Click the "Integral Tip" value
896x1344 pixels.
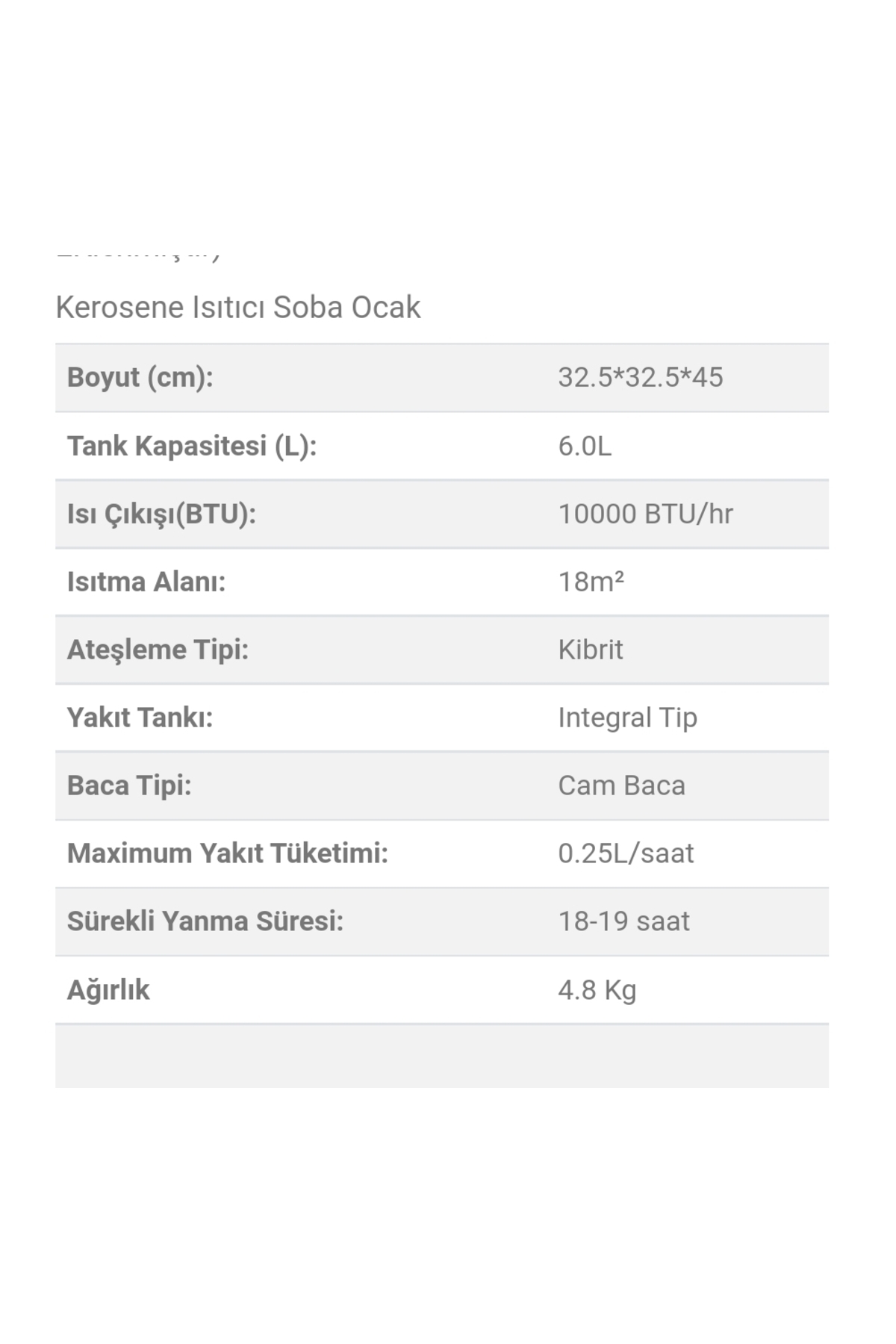pos(627,718)
